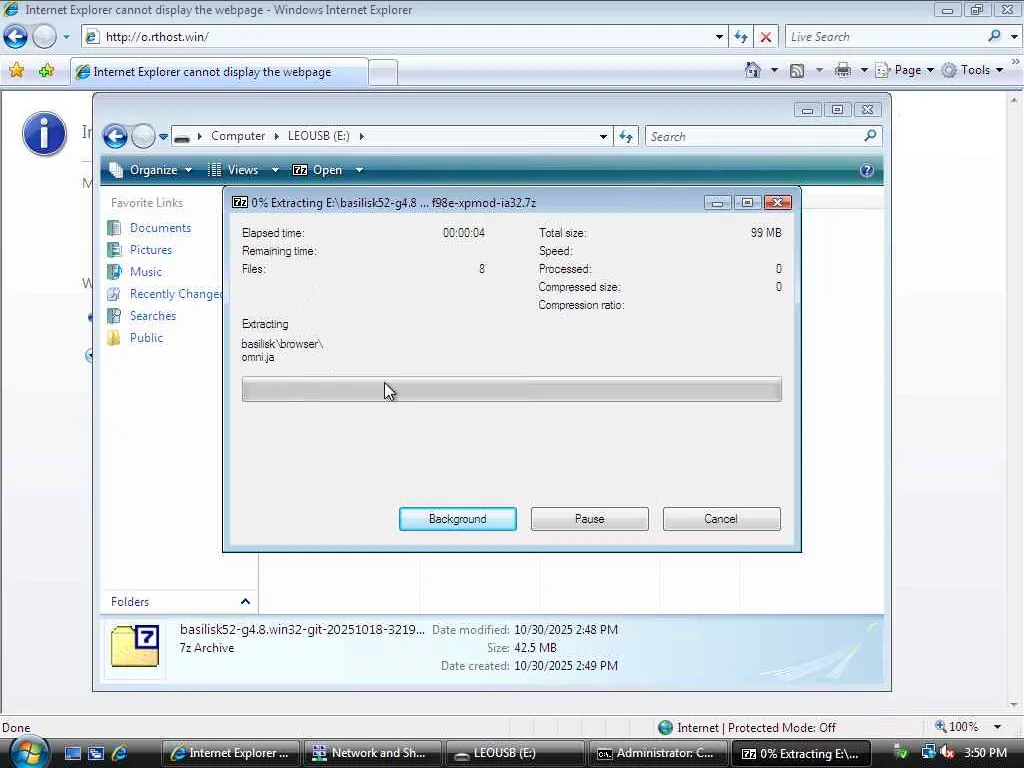Click Explorer window forward button
Viewport: 1024px width, 768px height.
point(143,136)
